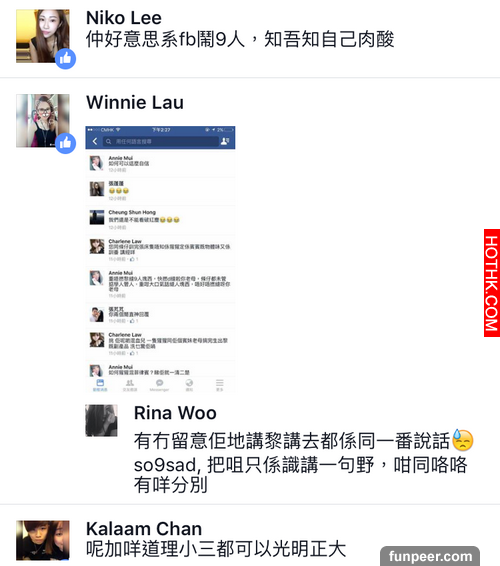The width and height of the screenshot is (500, 566).
Task: Open Winnie Lau's profile name
Action: (x=135, y=102)
